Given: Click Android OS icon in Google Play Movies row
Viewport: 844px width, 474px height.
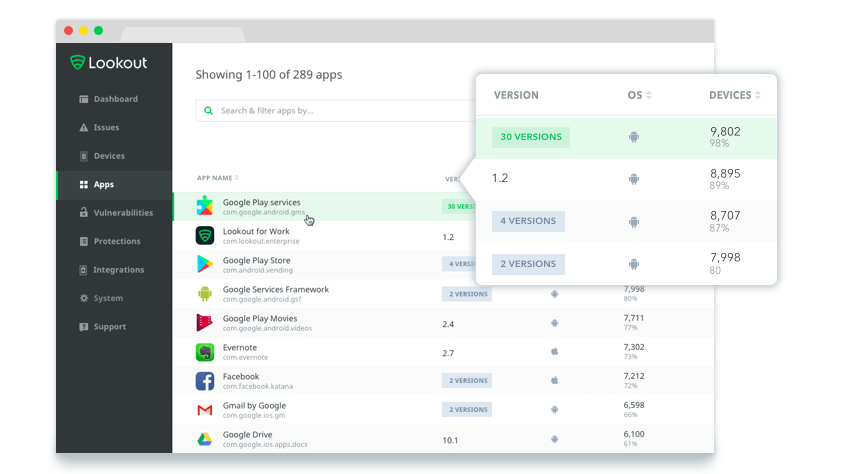Looking at the screenshot, I should (x=554, y=323).
